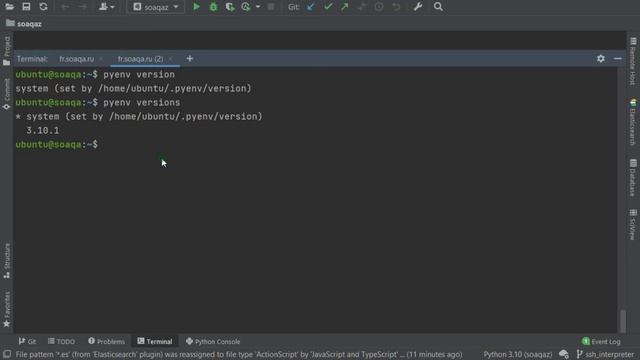Open the ssh_interpreter Git branch menu
The width and height of the screenshot is (640, 360).
[x=605, y=354]
